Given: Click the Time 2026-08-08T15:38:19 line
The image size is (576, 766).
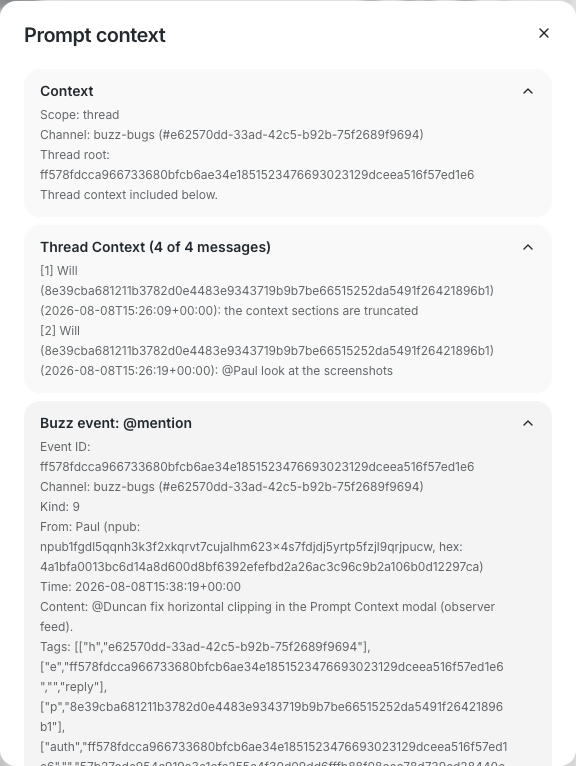Looking at the screenshot, I should pyautogui.click(x=140, y=587).
